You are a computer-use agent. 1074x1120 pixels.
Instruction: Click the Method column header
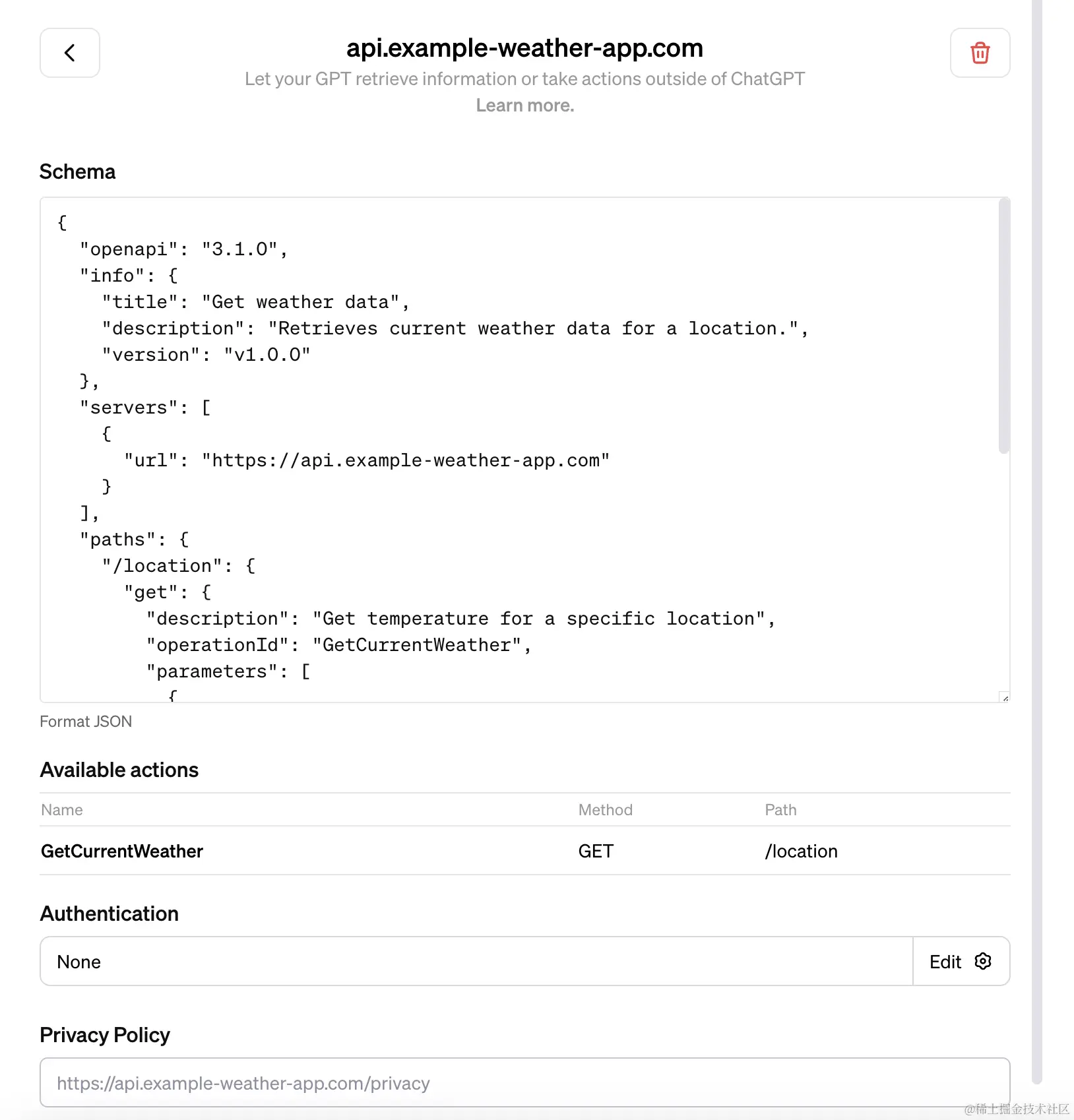605,810
